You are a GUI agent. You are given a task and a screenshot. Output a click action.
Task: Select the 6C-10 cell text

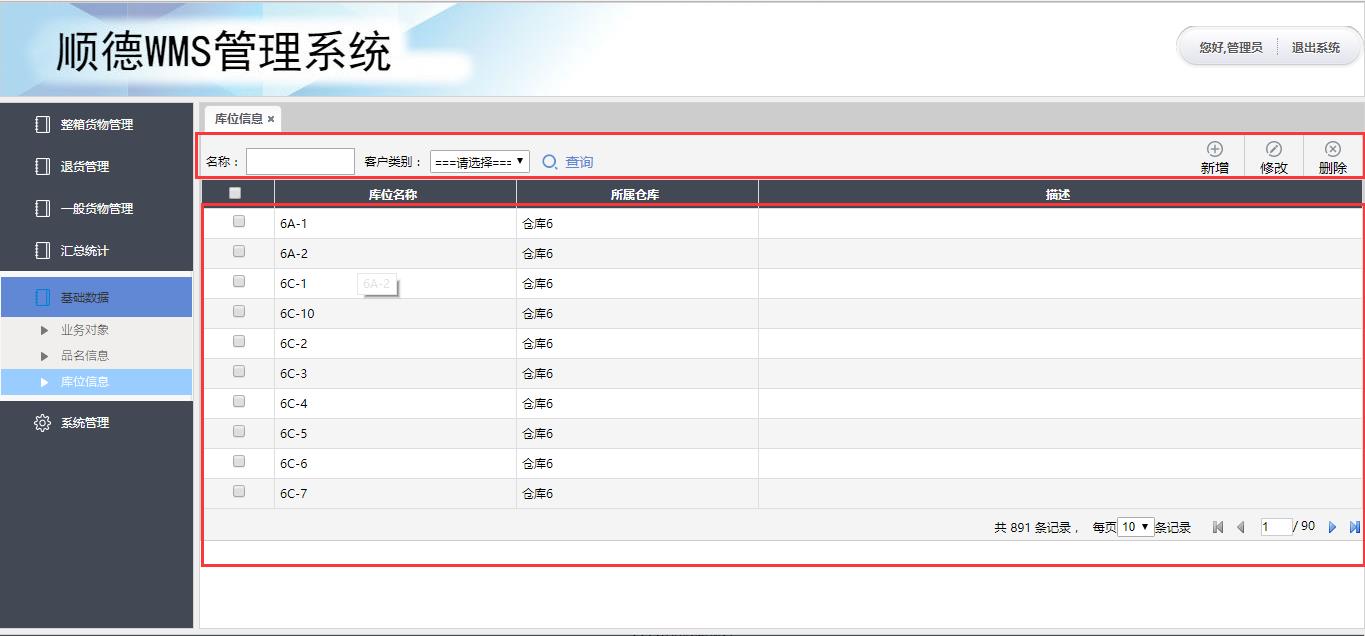[x=297, y=314]
